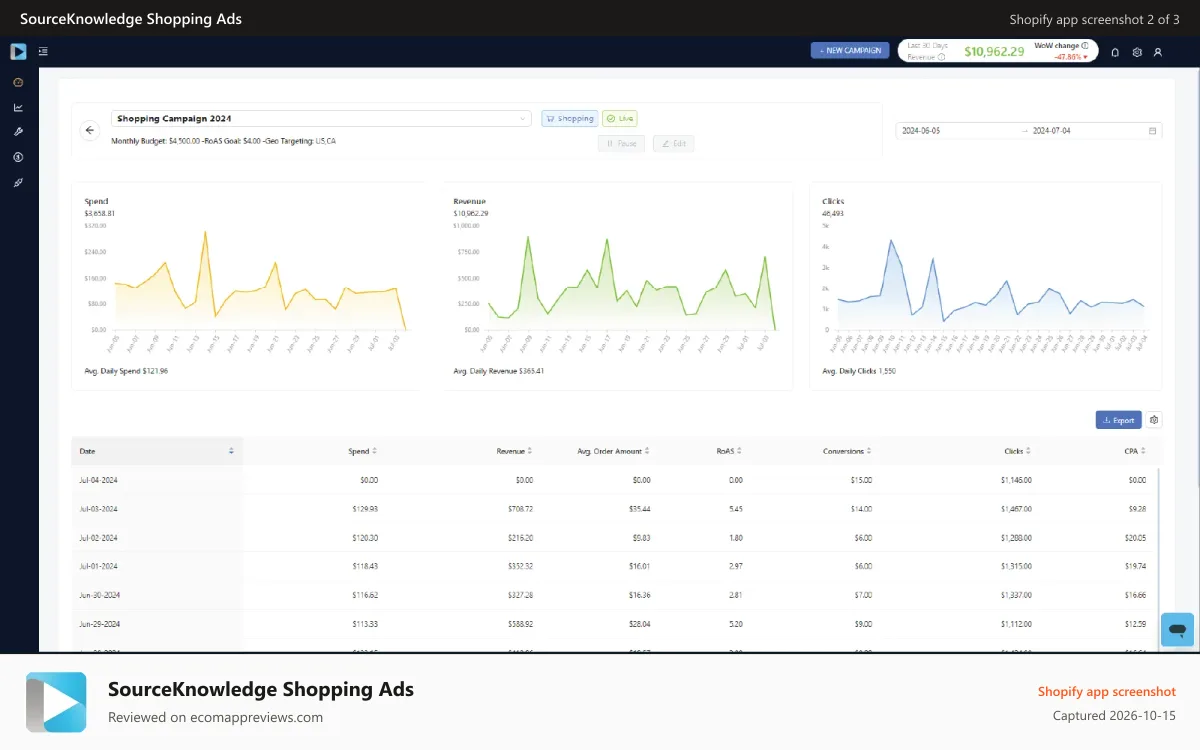Viewport: 1200px width, 750px height.
Task: Open the dashboard gauge sidebar icon
Action: tap(18, 82)
